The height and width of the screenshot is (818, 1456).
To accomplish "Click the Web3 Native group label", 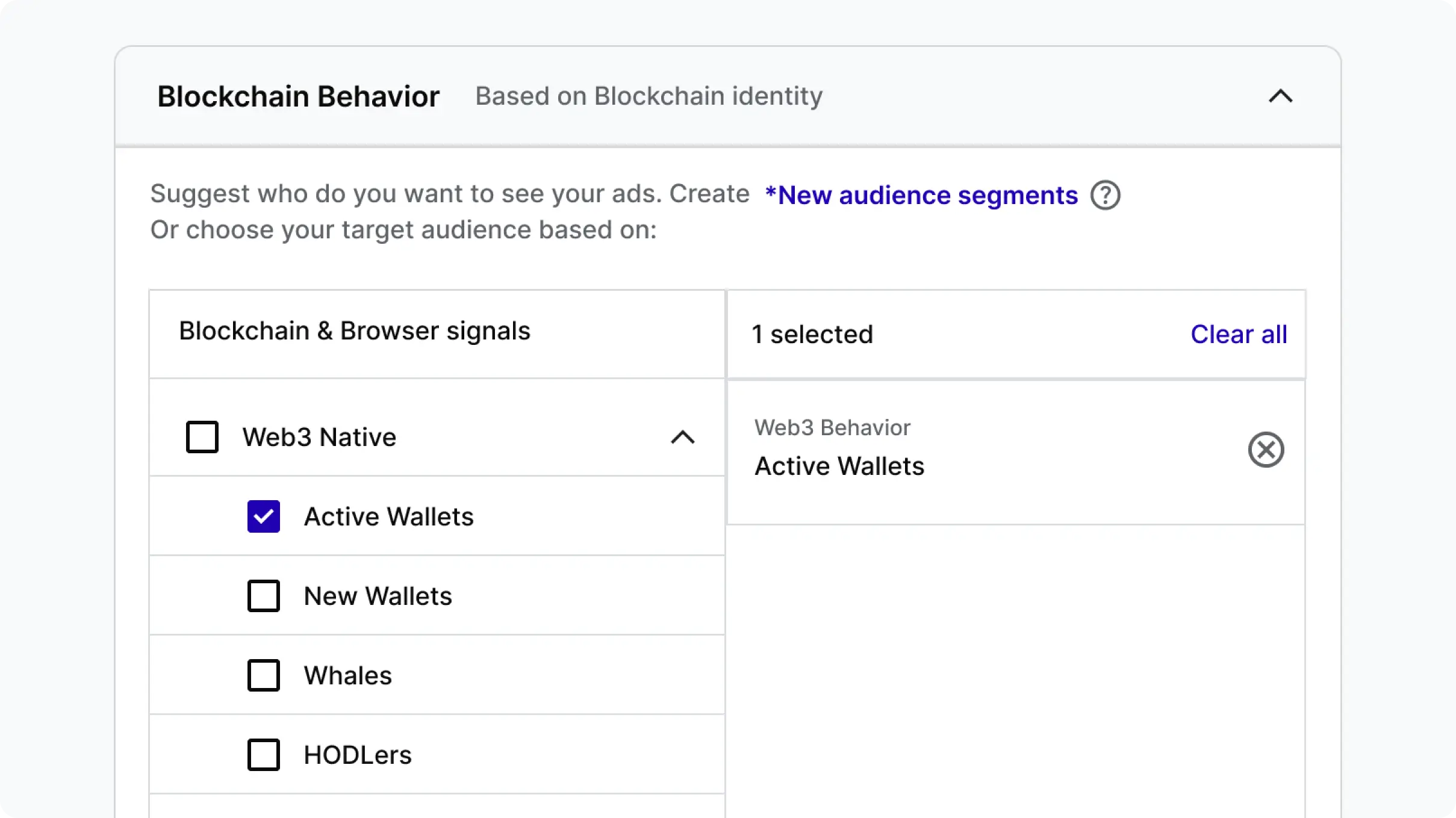I will pyautogui.click(x=319, y=437).
